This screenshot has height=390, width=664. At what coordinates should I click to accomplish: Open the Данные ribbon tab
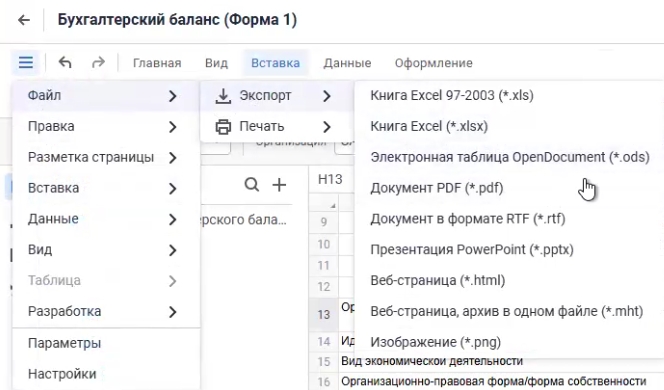point(347,63)
